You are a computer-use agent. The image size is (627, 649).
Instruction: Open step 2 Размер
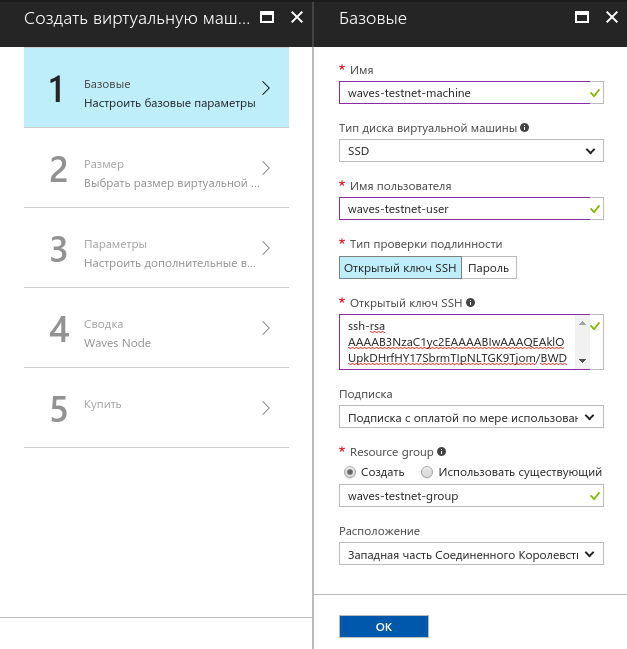coord(157,171)
